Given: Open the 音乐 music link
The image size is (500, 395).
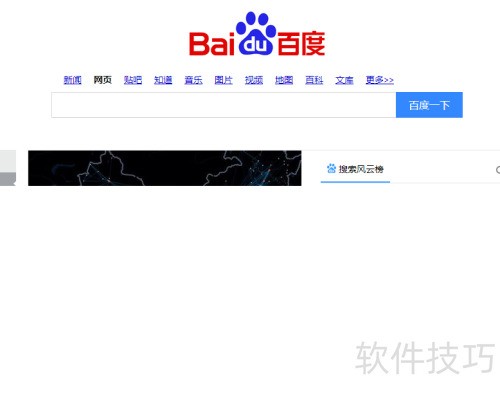Looking at the screenshot, I should tap(193, 80).
